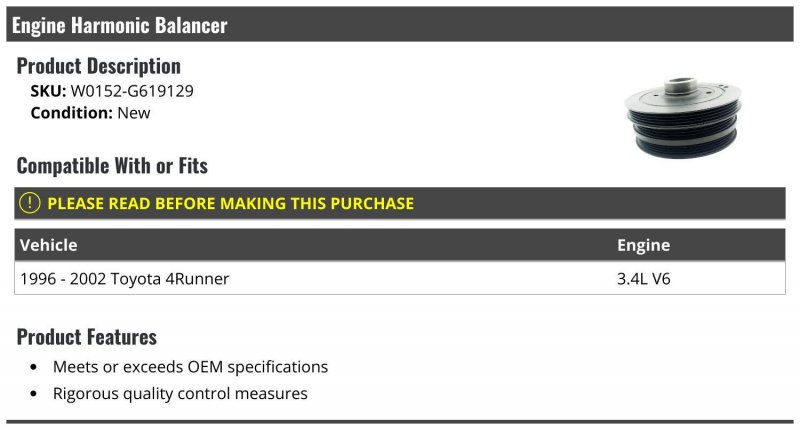Click the dark divider below Product Features

click(x=400, y=421)
